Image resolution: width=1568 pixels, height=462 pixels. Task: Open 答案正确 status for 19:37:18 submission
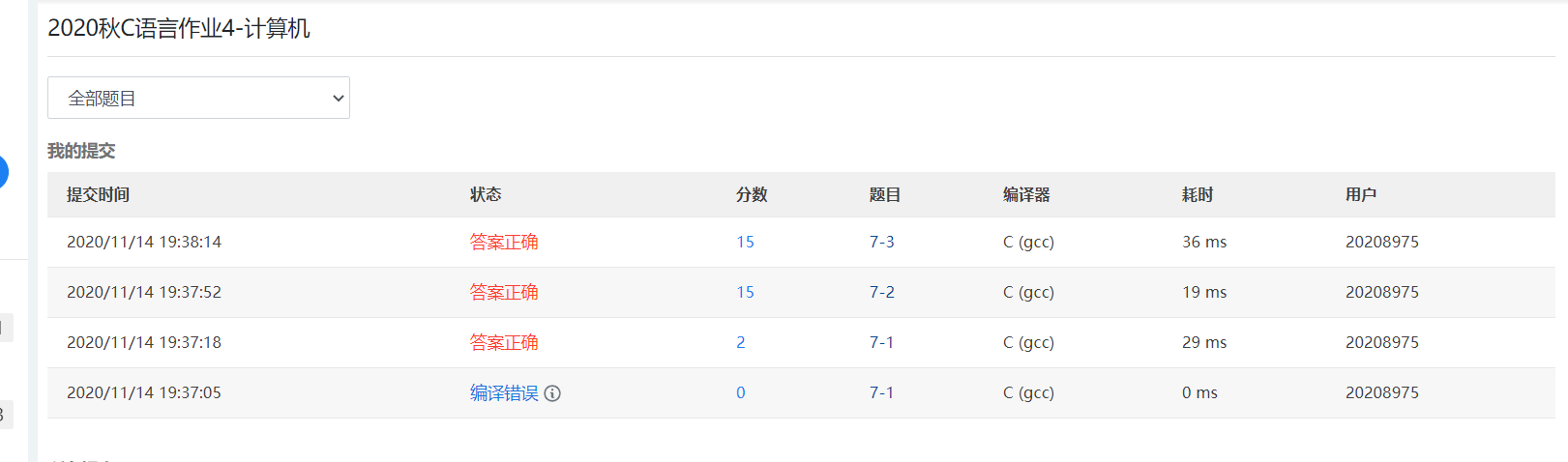coord(504,342)
